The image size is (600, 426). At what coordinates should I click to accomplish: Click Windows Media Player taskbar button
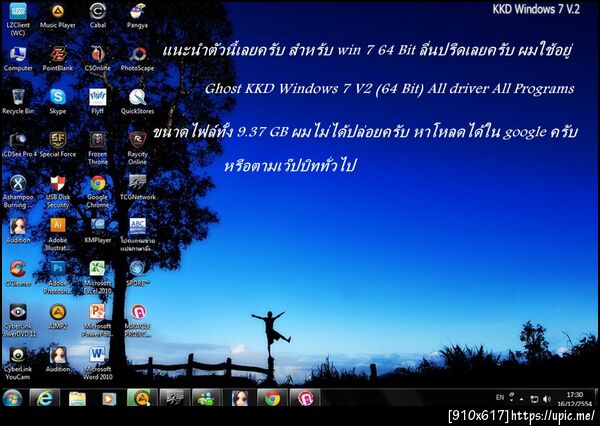109,398
